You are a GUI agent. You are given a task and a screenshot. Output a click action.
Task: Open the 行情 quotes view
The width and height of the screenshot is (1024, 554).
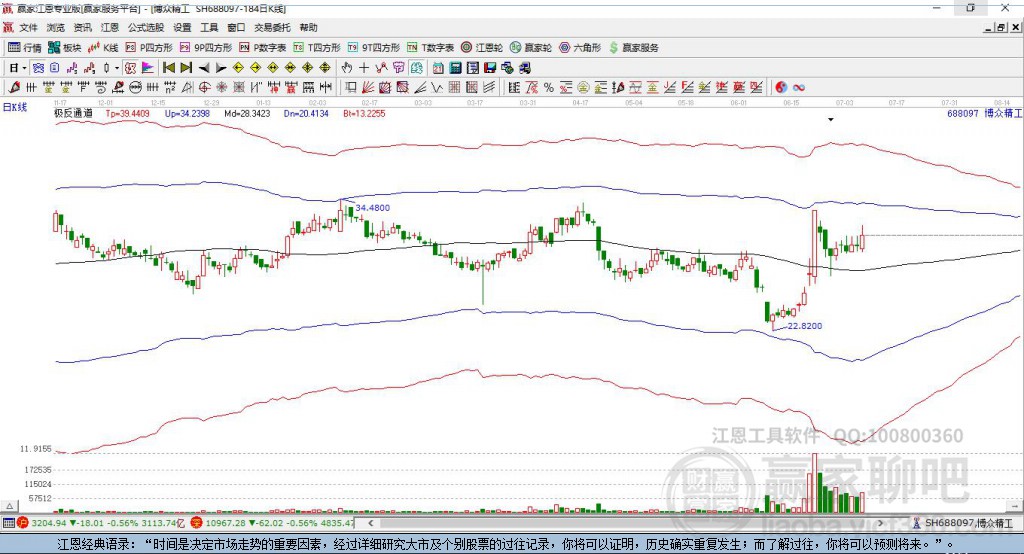point(25,48)
